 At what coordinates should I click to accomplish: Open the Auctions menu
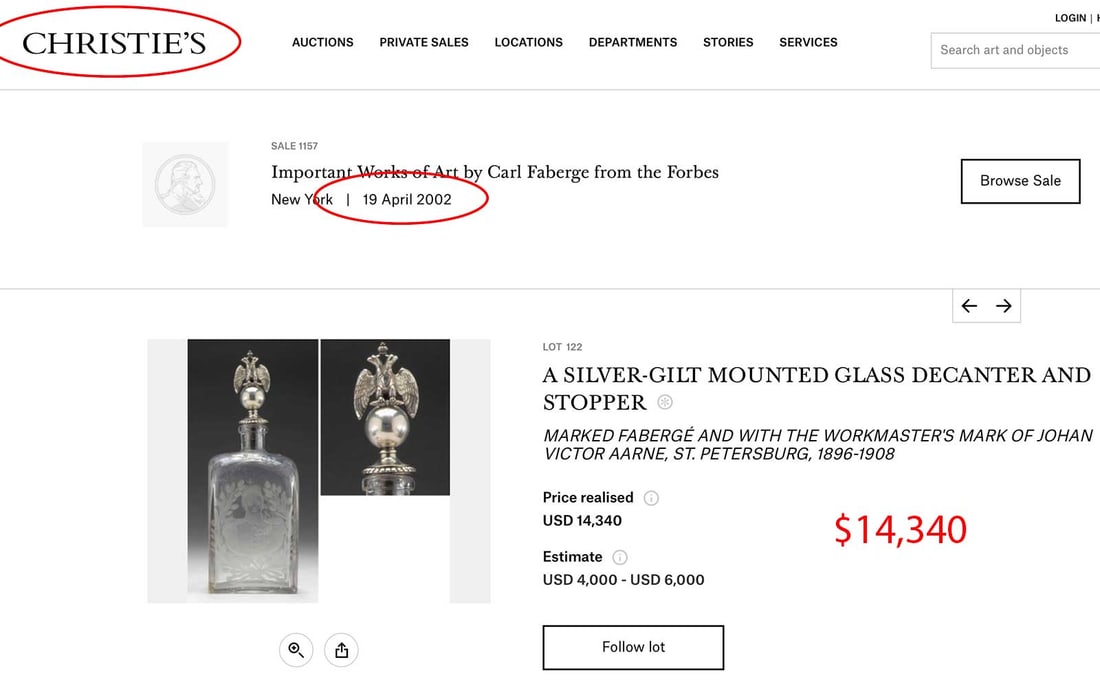pos(322,42)
